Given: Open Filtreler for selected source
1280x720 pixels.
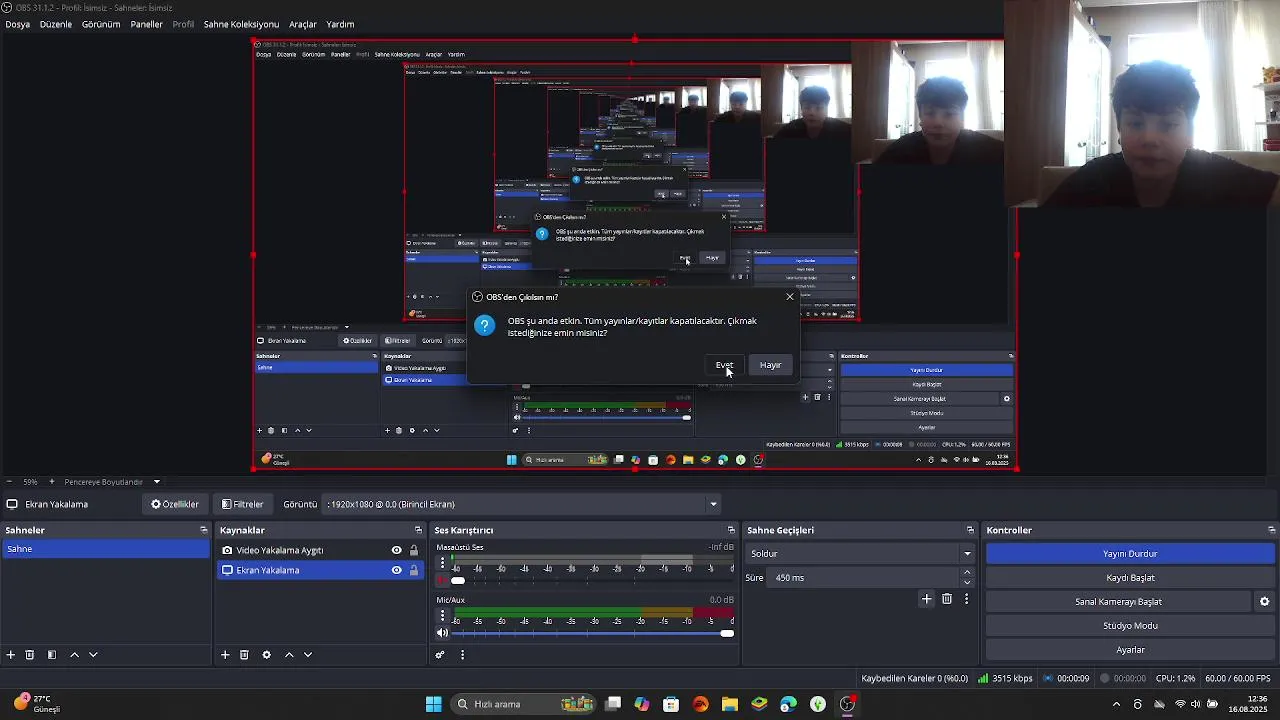Looking at the screenshot, I should (x=243, y=504).
